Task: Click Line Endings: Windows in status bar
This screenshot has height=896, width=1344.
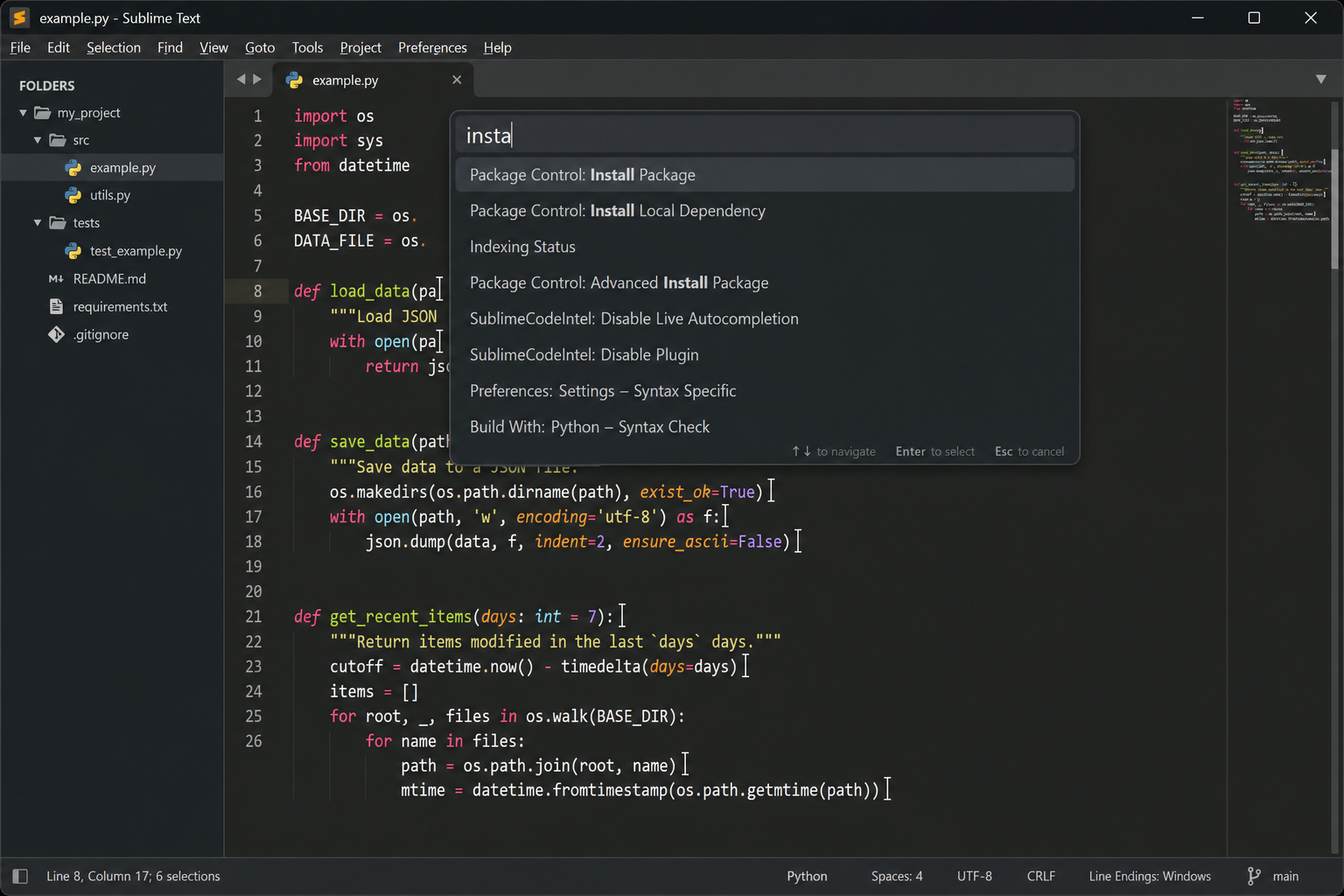Action: (1150, 877)
